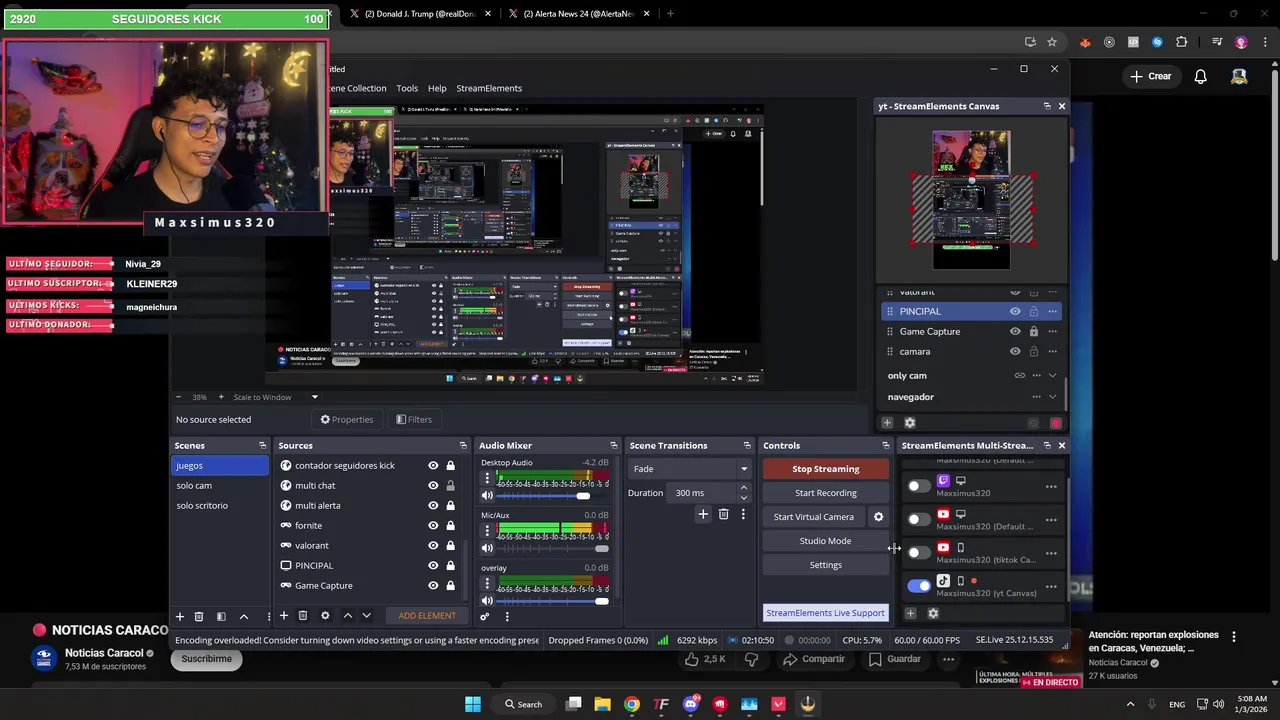Select the solo cam scene
This screenshot has width=1280, height=720.
(x=220, y=486)
